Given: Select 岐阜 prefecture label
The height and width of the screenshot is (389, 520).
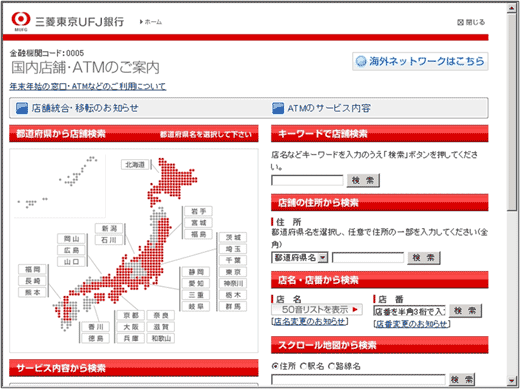Looking at the screenshot, I should (196, 306).
